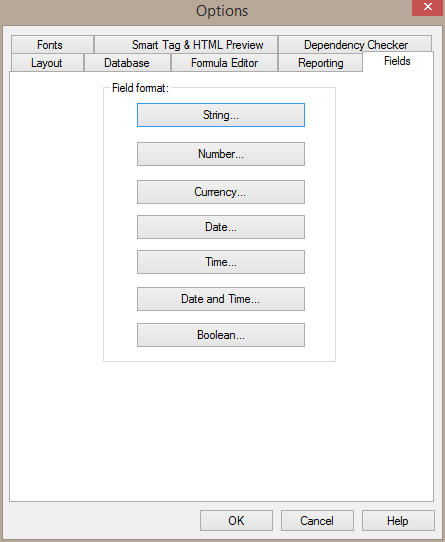Screen dimensions: 445x542
Task: Click the Boolean format button
Action: click(221, 335)
